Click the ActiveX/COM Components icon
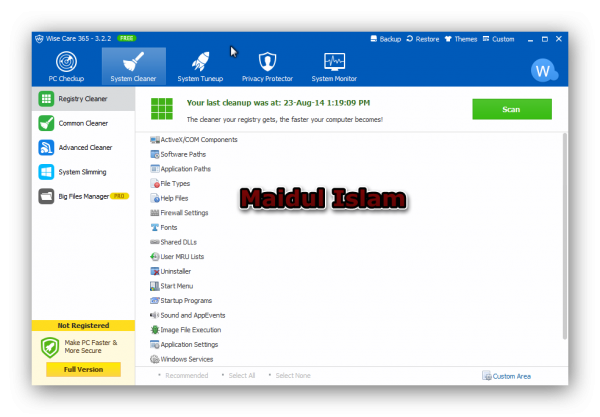This screenshot has height=417, width=600. (155, 140)
